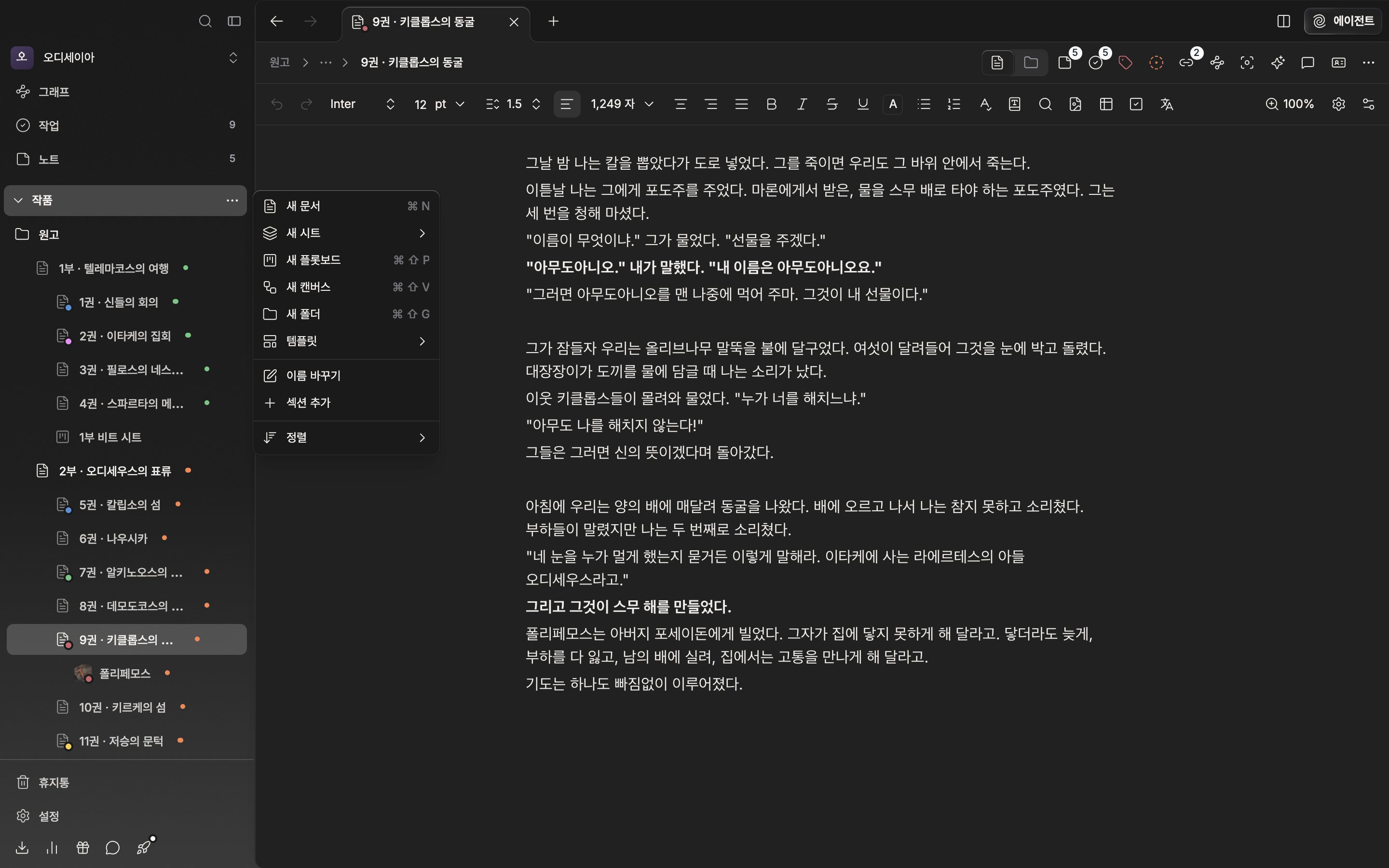Insert a checkbox item from toolbar
The height and width of the screenshot is (868, 1389).
(1136, 104)
